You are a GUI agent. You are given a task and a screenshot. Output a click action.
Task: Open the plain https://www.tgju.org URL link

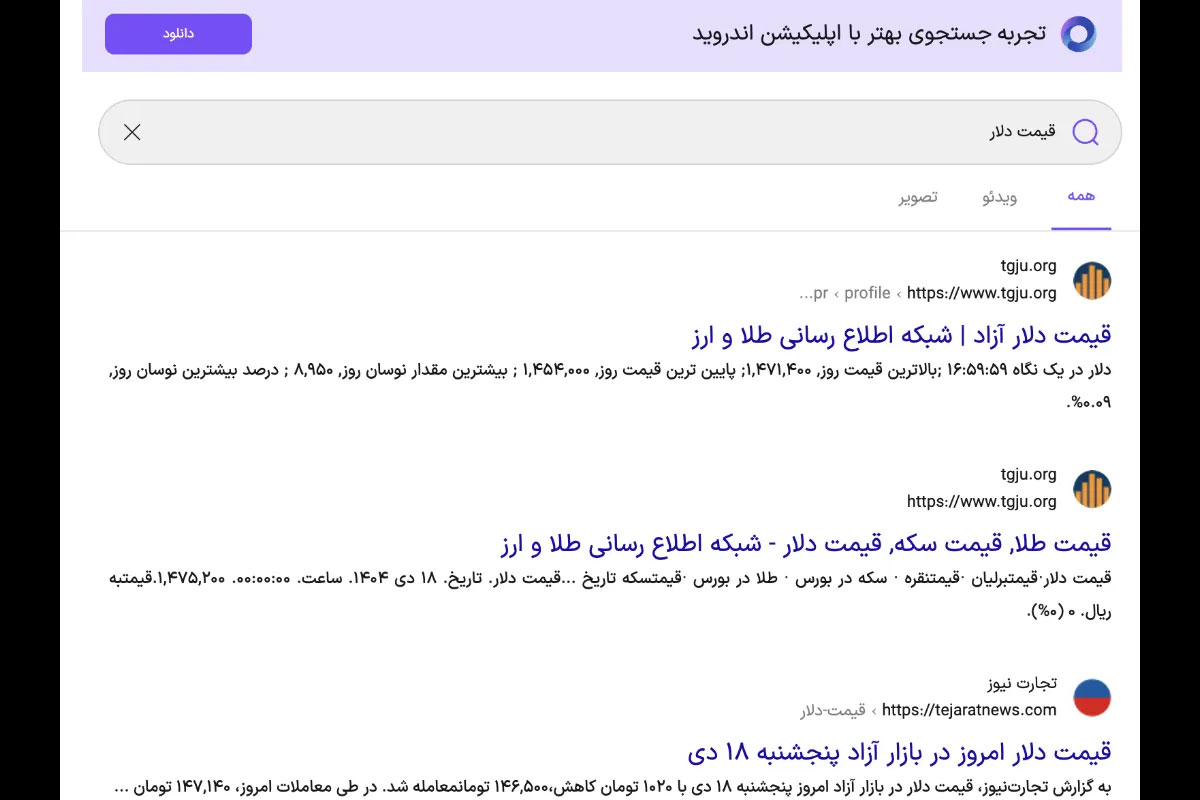981,501
